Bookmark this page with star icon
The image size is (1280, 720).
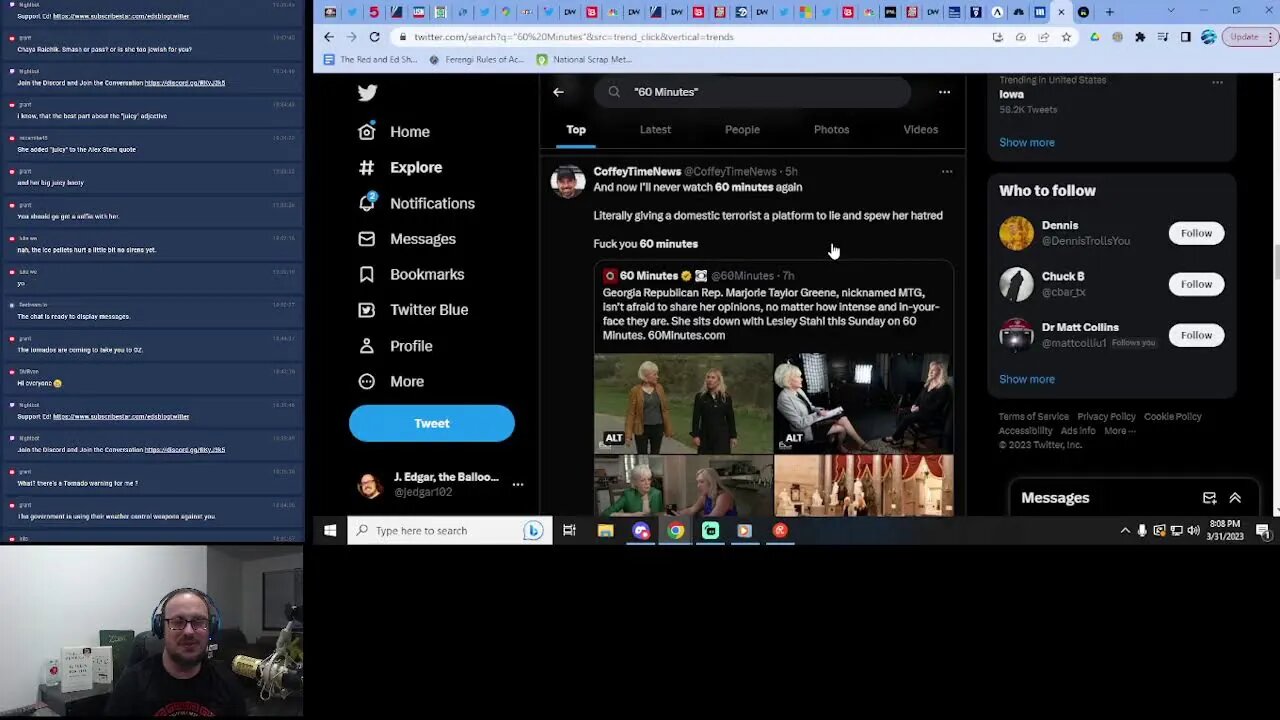pos(1066,37)
